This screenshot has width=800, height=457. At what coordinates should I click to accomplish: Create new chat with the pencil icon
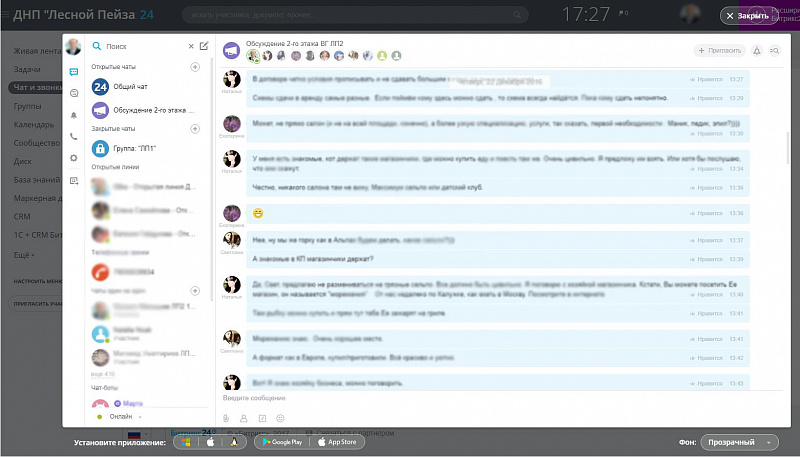[204, 46]
